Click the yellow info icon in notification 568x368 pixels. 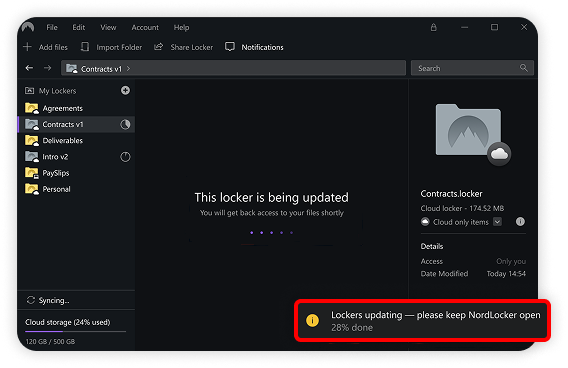[x=312, y=320]
